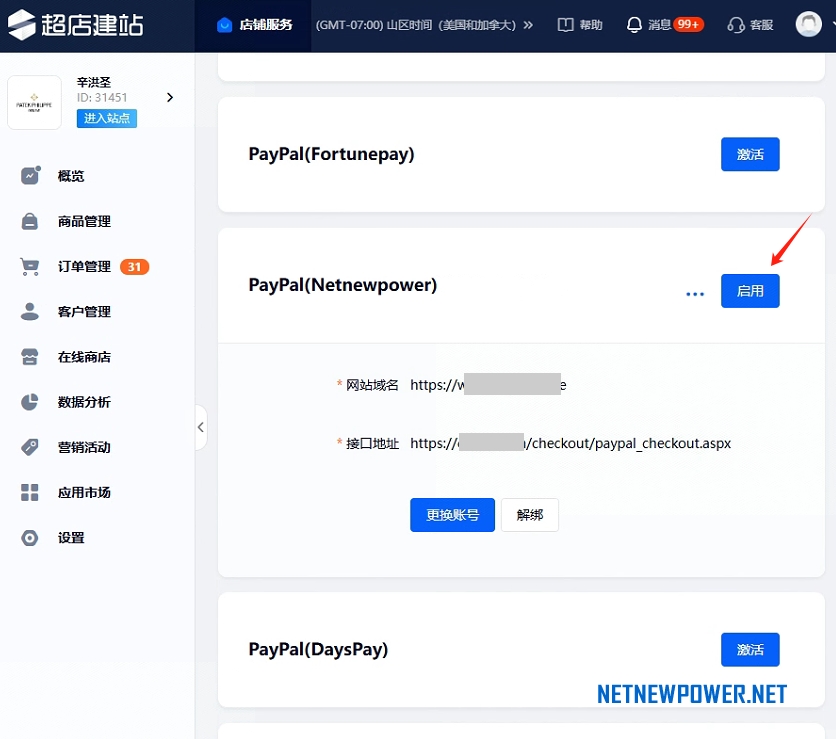Collapse the left sidebar panel
This screenshot has height=739, width=836.
(x=201, y=427)
